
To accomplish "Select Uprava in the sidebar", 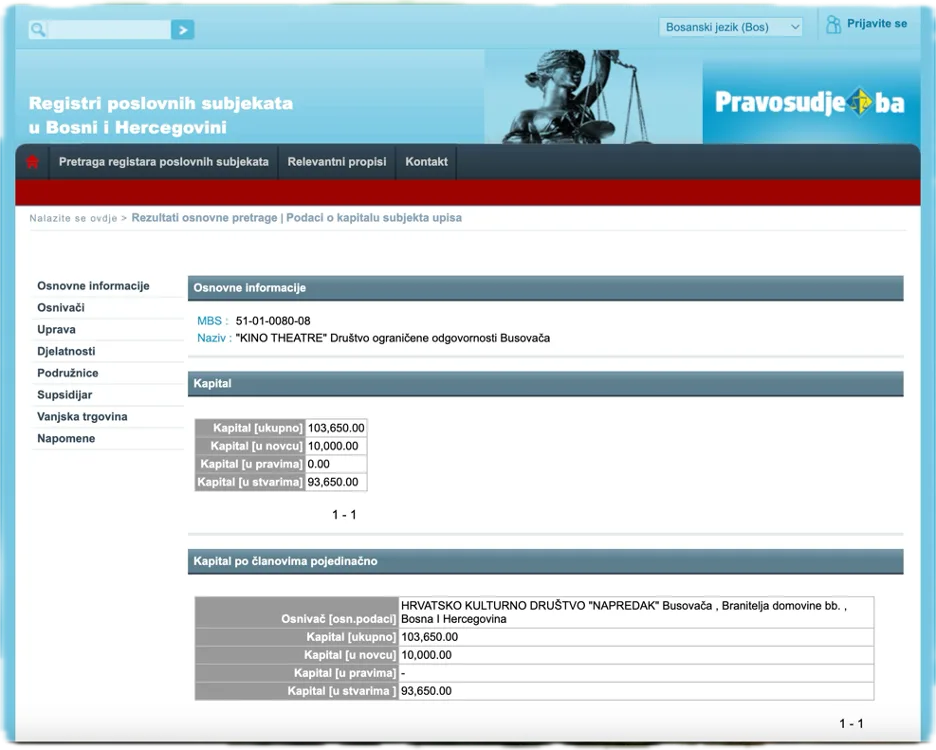I will [56, 330].
